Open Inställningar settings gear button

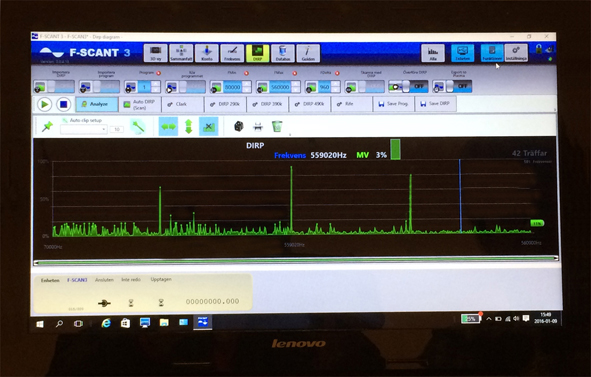pos(516,53)
